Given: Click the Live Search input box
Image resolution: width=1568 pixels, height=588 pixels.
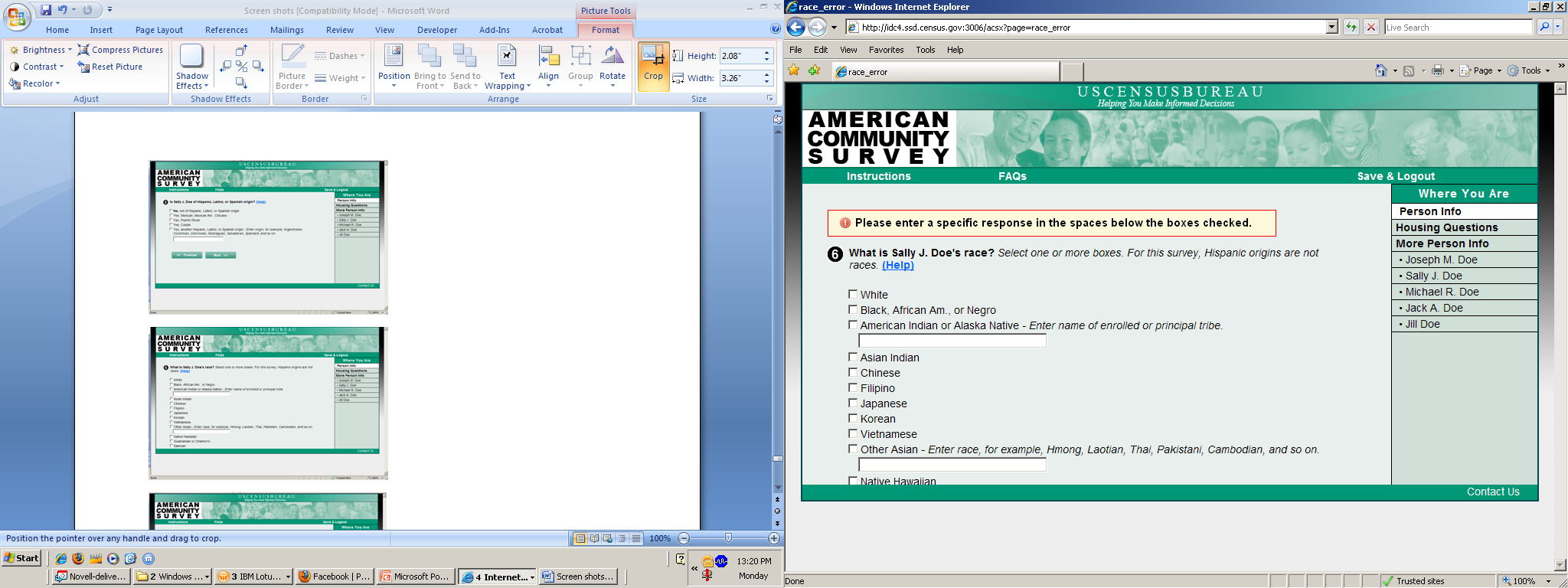Looking at the screenshot, I should point(1459,28).
